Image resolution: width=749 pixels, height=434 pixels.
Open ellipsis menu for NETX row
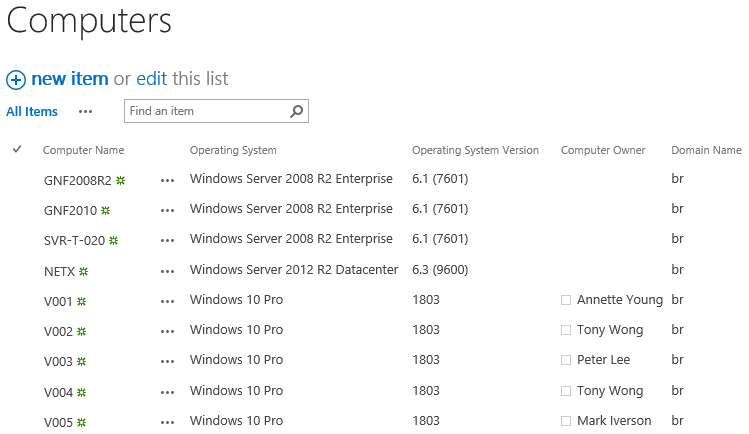tap(167, 271)
